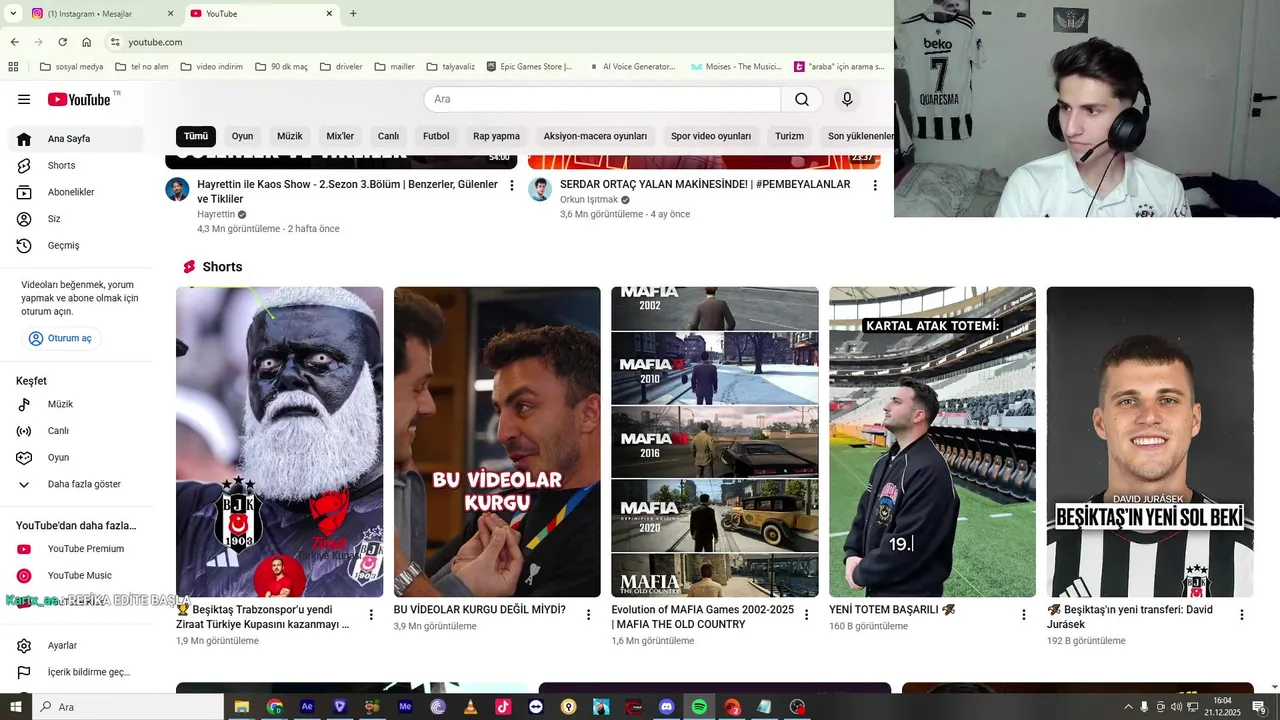Open the browser apps grid icon
1280x720 pixels.
(13, 67)
